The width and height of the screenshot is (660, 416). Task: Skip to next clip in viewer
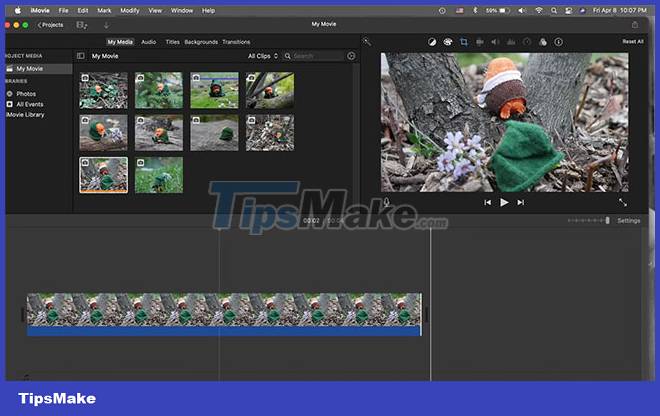coord(521,203)
